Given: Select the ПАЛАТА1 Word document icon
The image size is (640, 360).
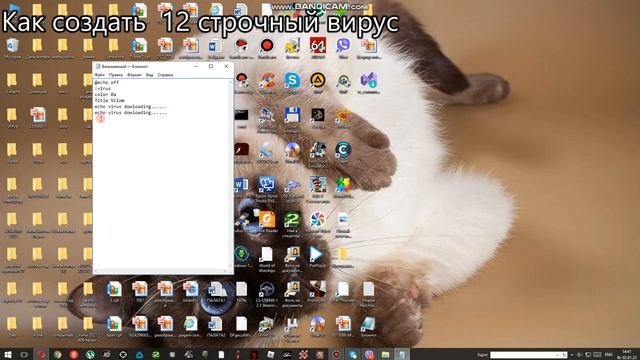Looking at the screenshot, I should point(216,291).
